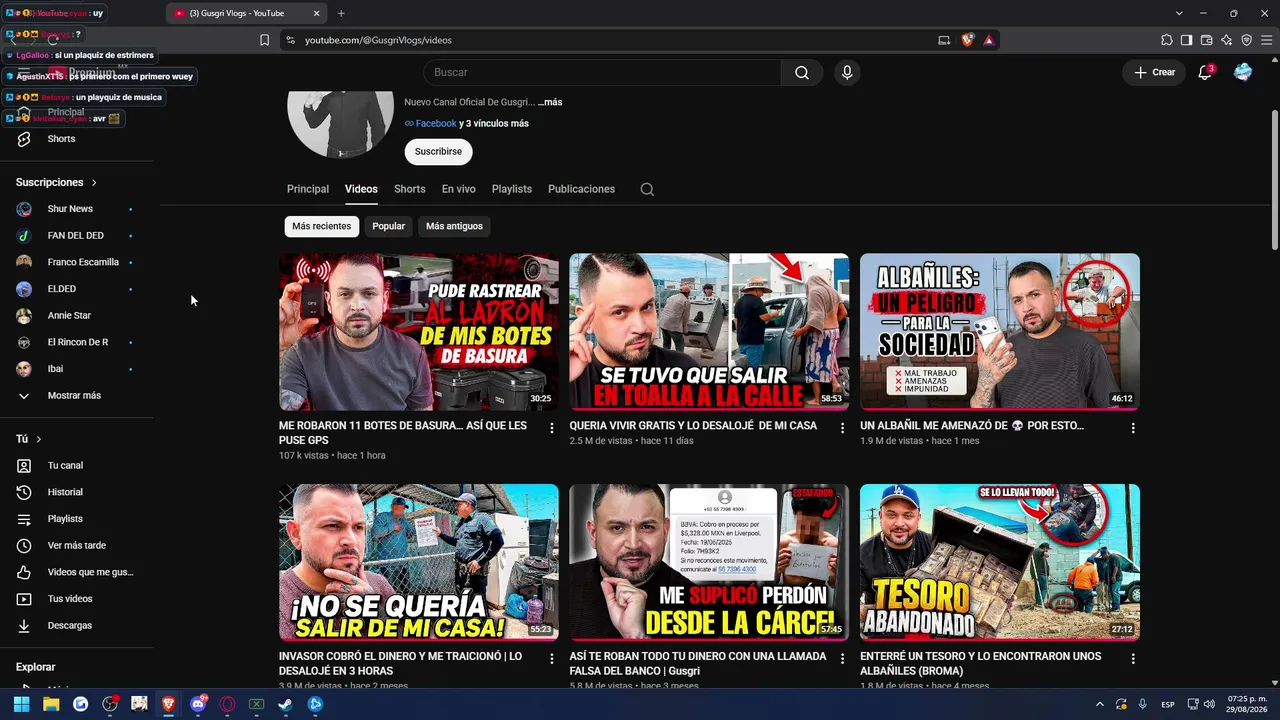Open YouTube notifications bell
Viewport: 1280px width, 720px height.
click(1205, 72)
